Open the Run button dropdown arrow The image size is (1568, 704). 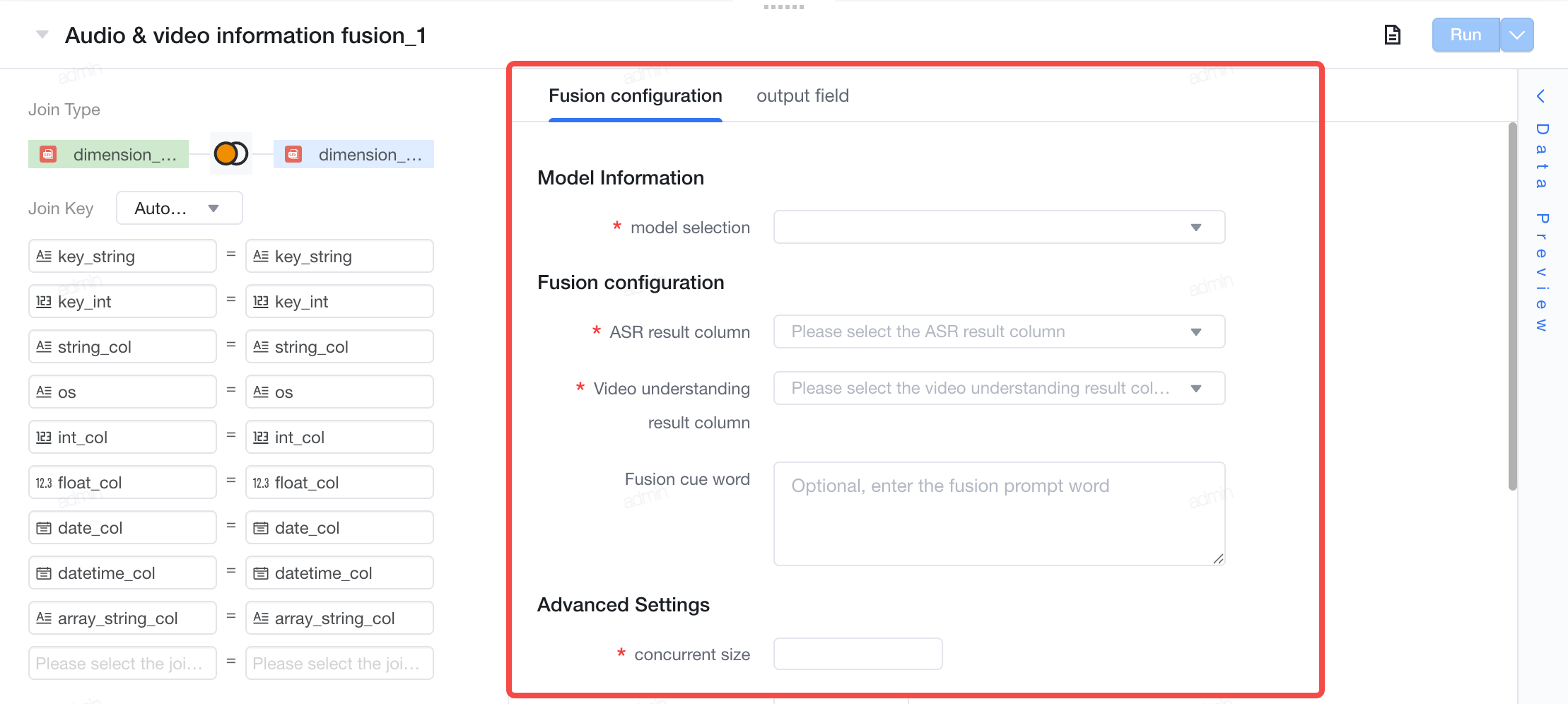1517,35
